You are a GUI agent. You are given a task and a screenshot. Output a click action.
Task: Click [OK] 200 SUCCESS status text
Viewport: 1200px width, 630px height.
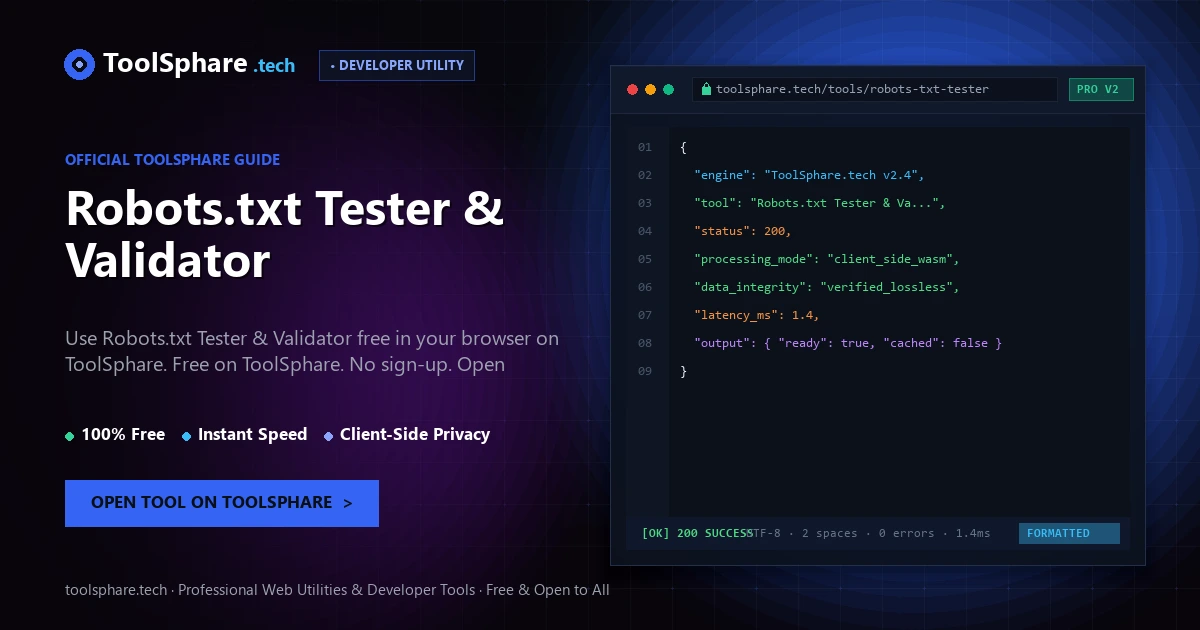[696, 533]
